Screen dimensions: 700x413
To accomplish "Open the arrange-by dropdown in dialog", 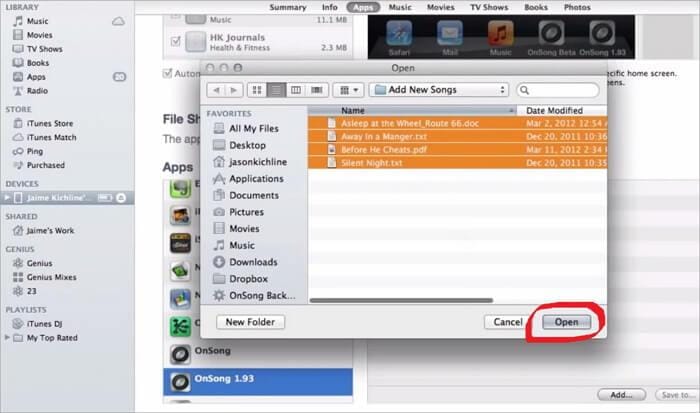I will click(348, 90).
